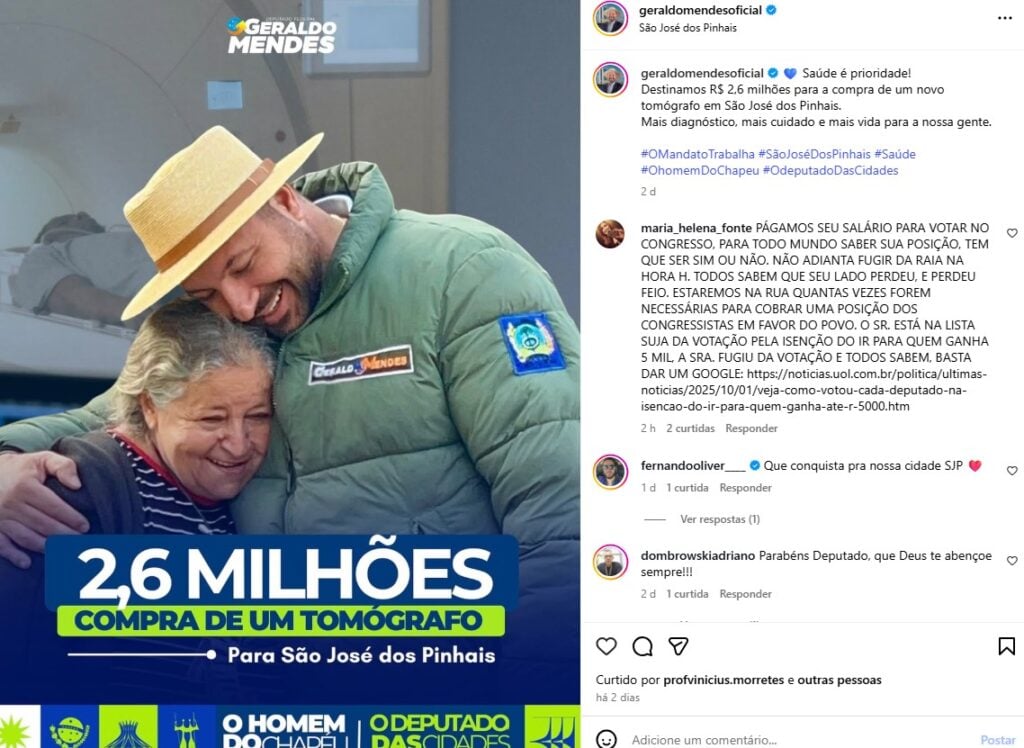Open São José dos Pinhais location link
The image size is (1024, 748).
click(687, 27)
